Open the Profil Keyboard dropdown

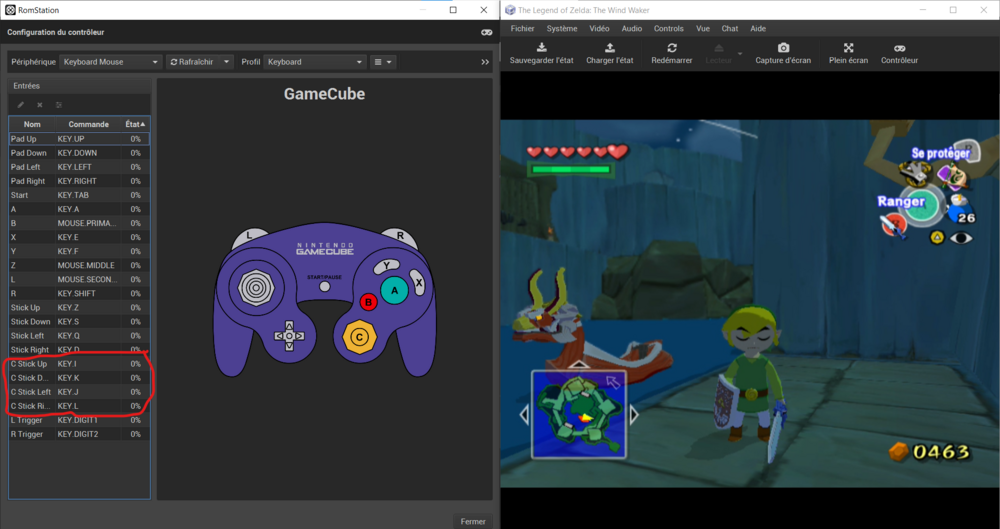[315, 62]
